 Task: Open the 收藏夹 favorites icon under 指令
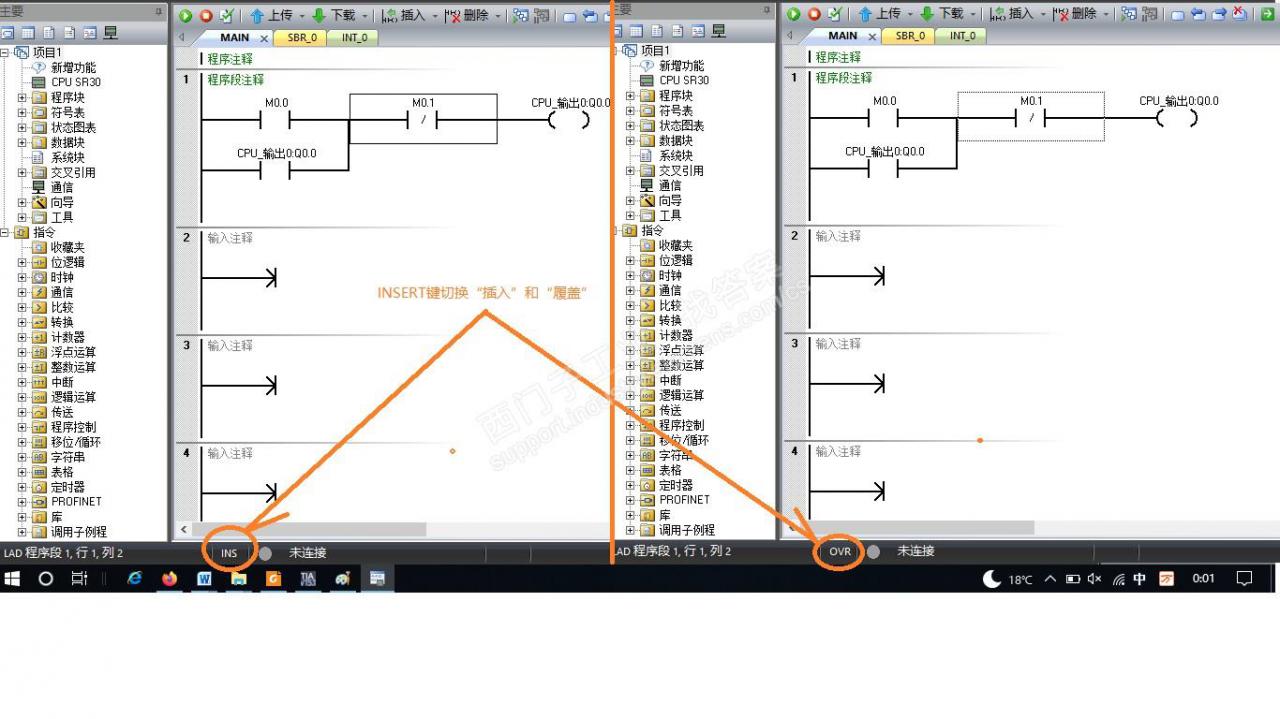click(42, 246)
